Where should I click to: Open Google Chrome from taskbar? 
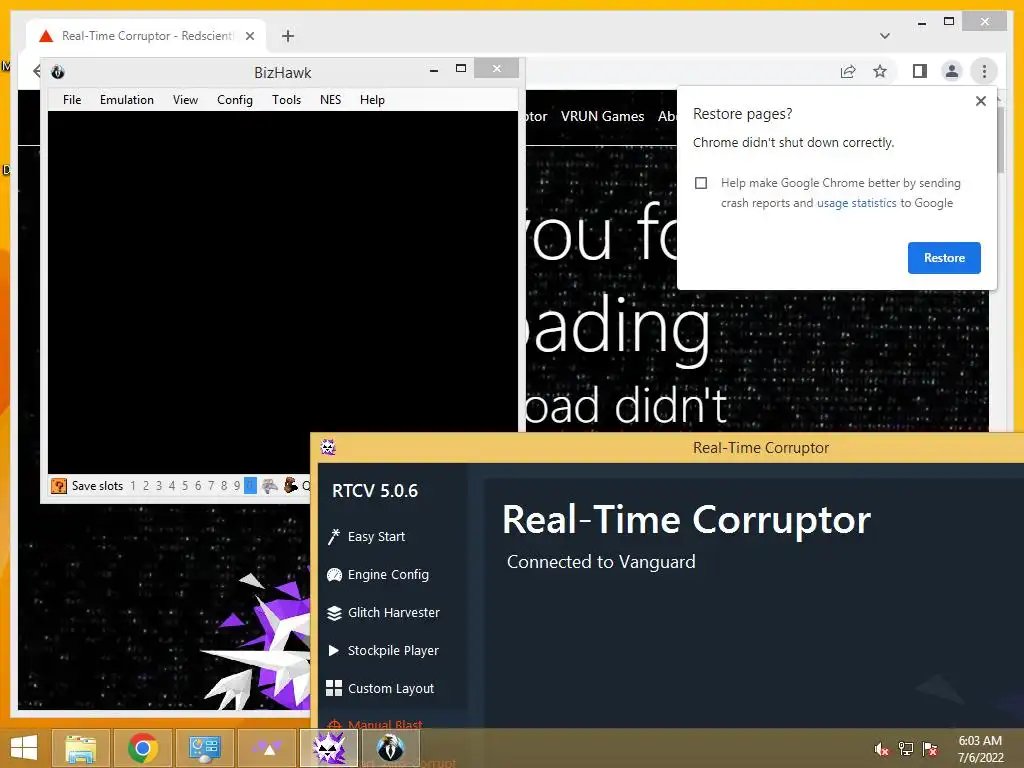pyautogui.click(x=143, y=748)
